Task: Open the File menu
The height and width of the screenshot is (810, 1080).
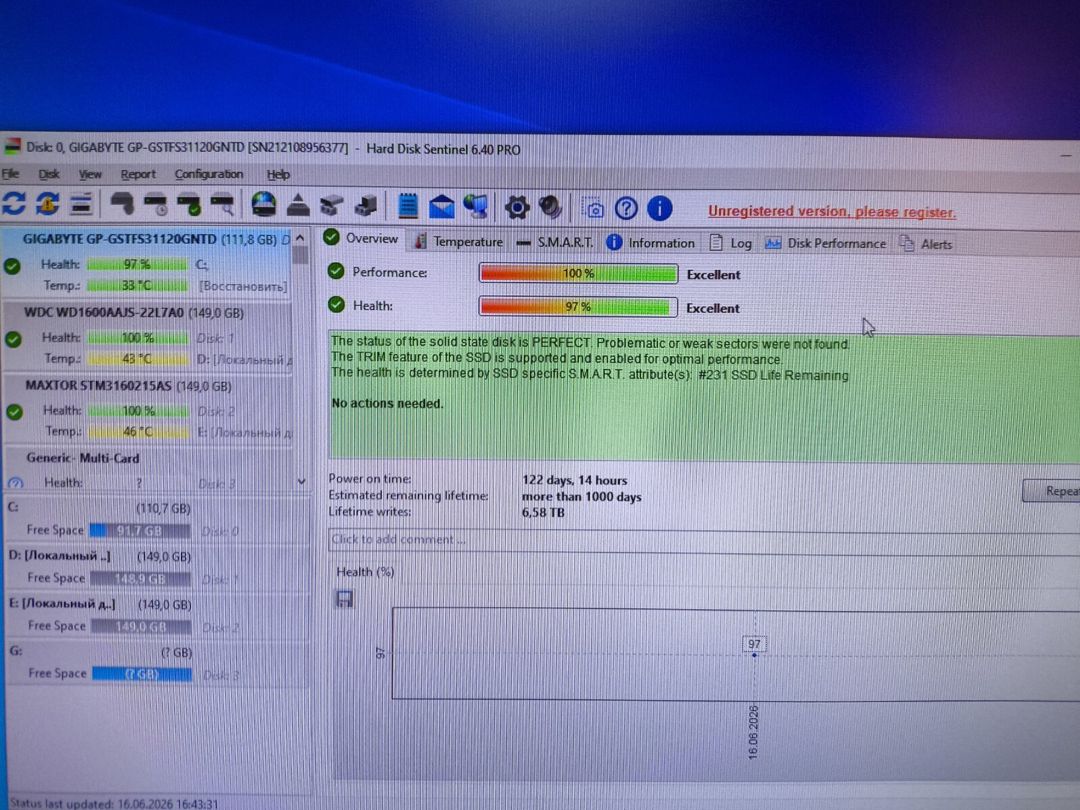Action: point(10,174)
